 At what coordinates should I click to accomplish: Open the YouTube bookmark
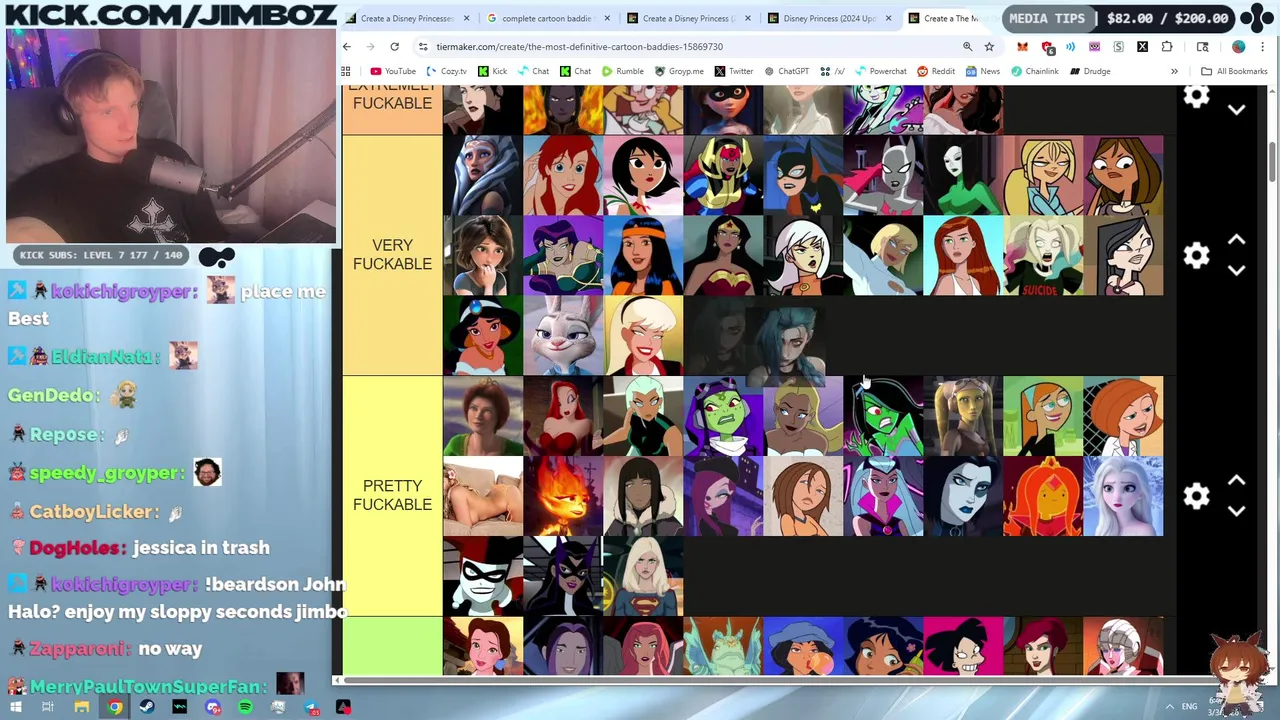point(393,71)
